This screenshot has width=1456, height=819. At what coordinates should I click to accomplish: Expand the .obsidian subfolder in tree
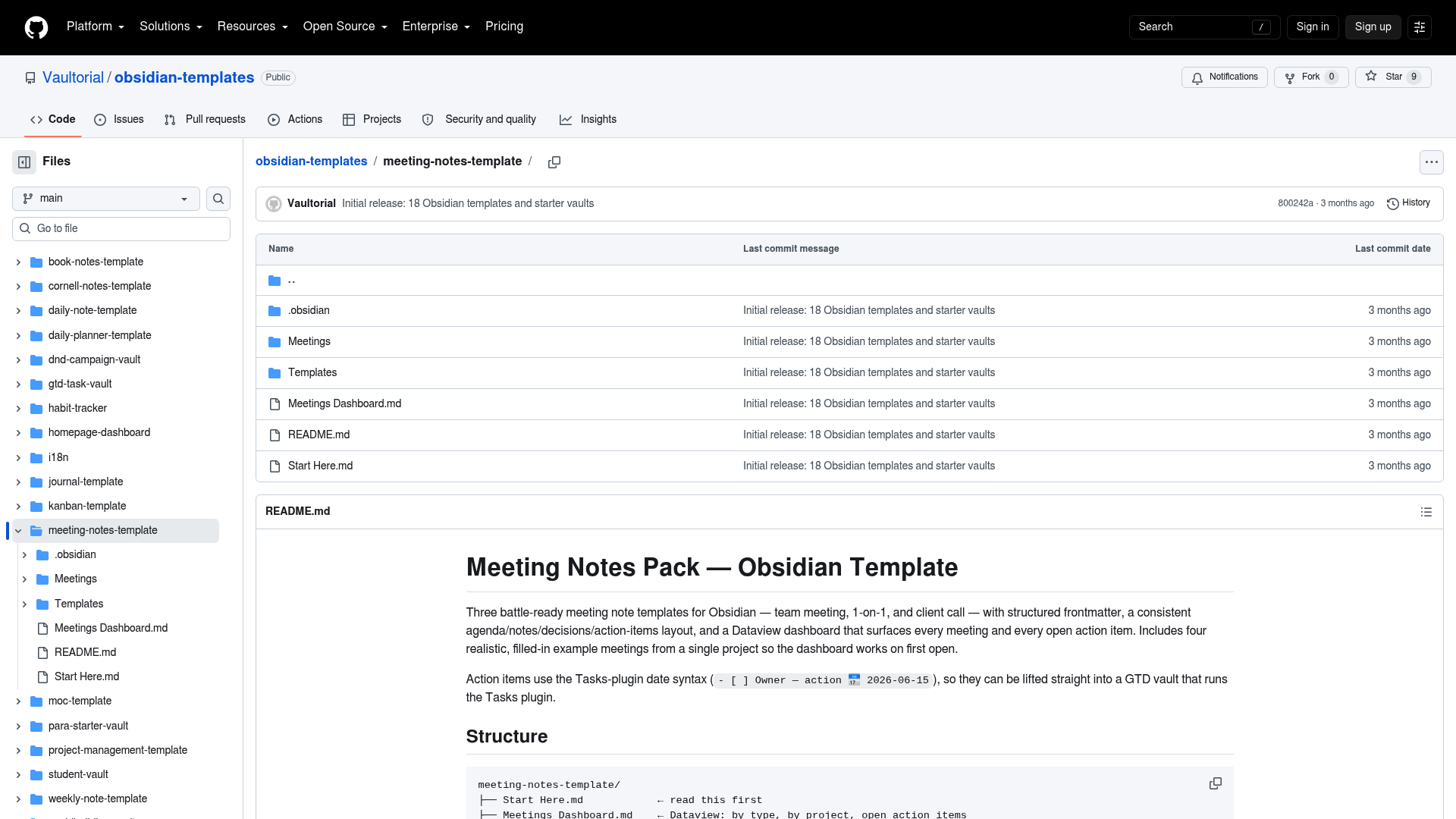24,555
